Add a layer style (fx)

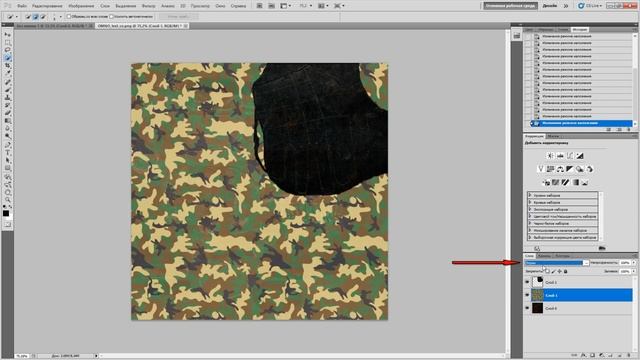click(583, 356)
